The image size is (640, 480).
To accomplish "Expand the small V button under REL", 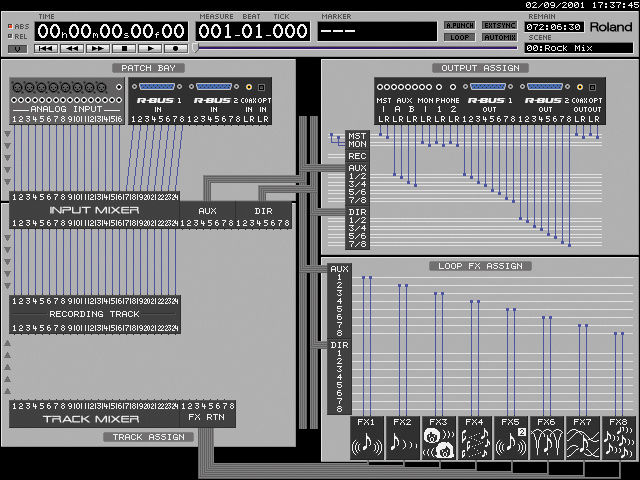I will (18, 48).
